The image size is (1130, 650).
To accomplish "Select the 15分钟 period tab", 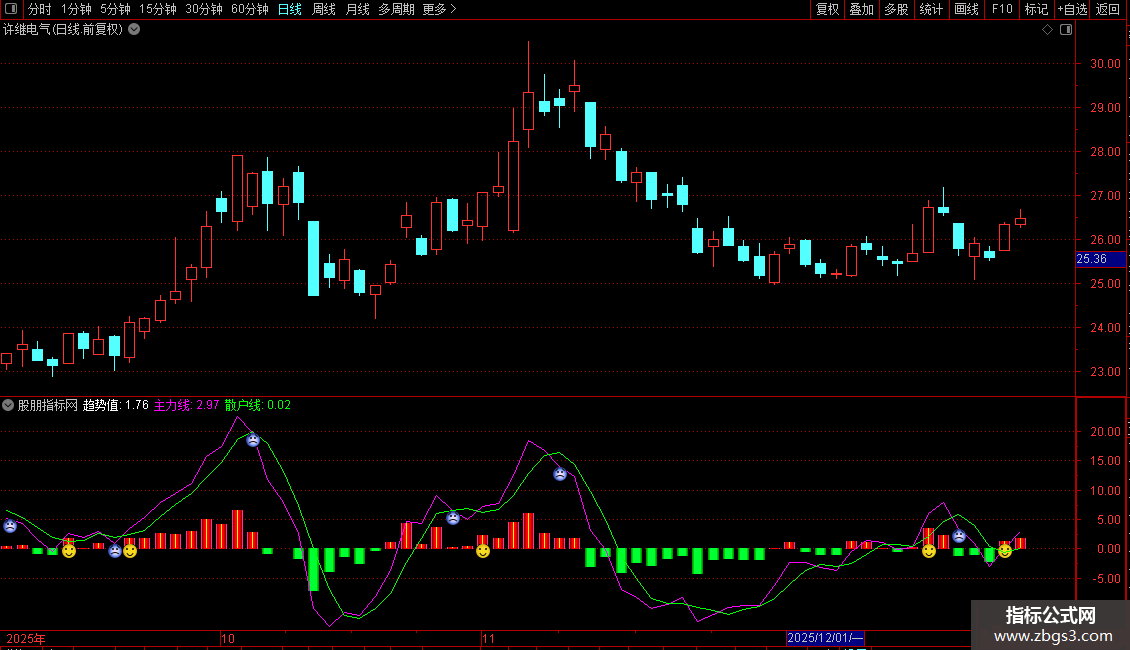I will 158,9.
